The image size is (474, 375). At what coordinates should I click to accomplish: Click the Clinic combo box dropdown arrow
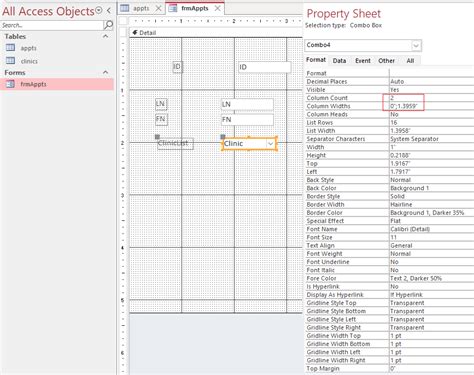(x=271, y=144)
